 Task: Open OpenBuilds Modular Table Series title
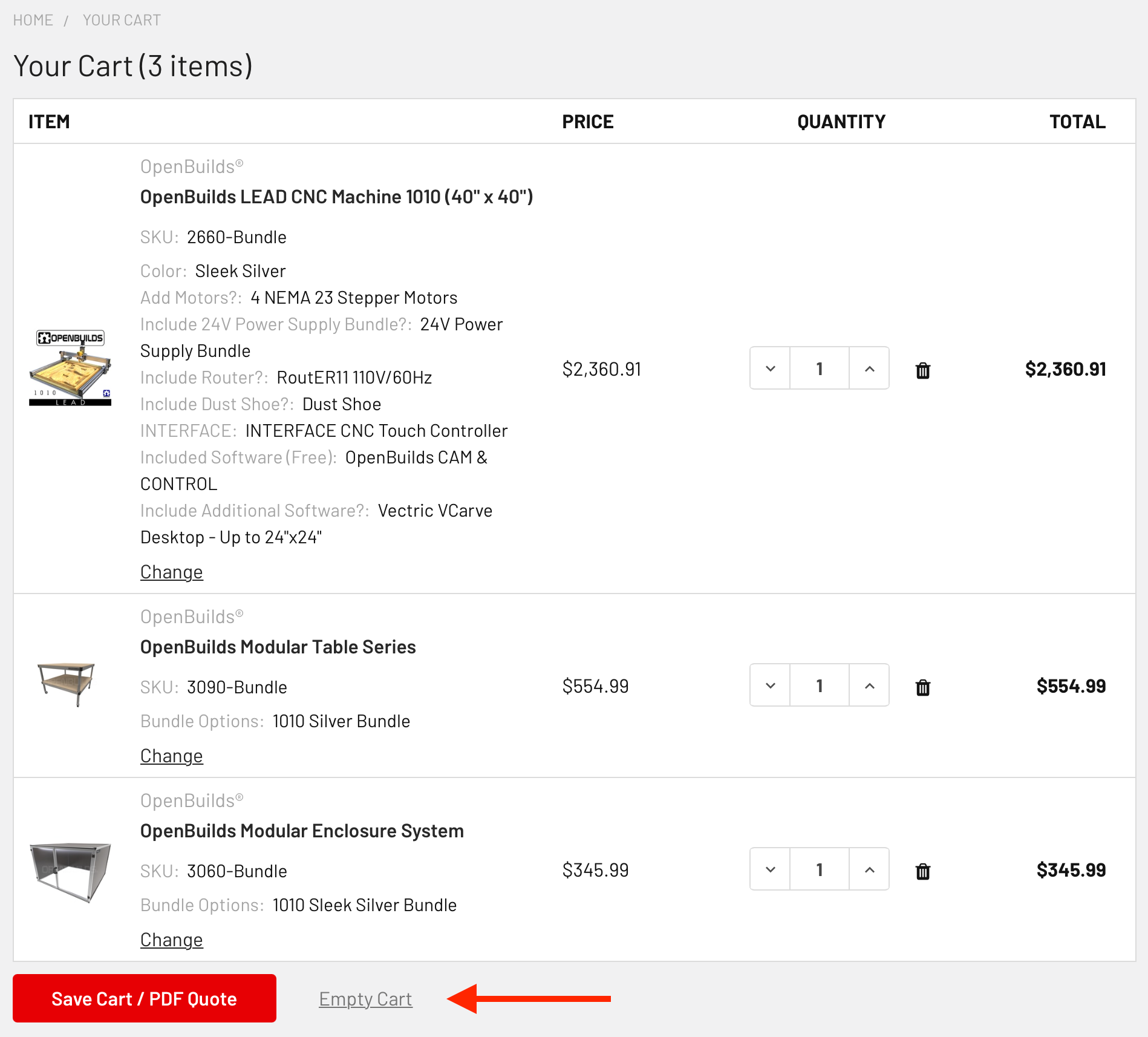point(278,647)
